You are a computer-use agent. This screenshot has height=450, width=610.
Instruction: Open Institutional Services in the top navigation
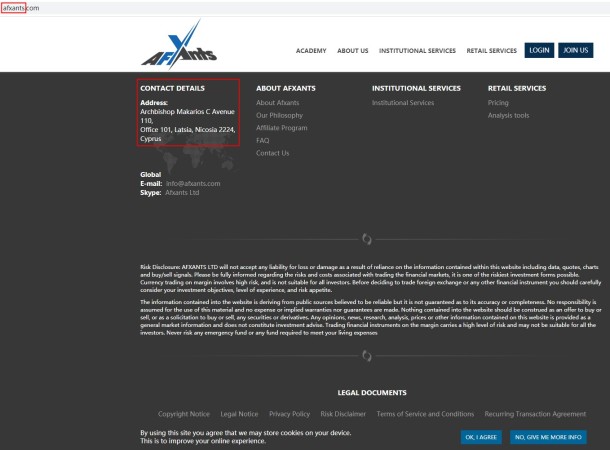(417, 51)
